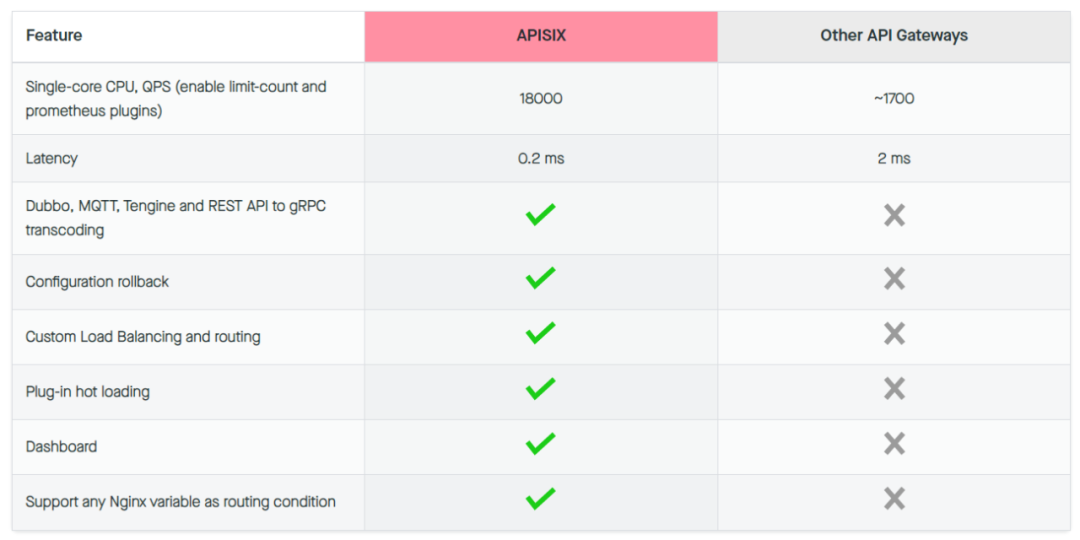Image resolution: width=1080 pixels, height=540 pixels.
Task: Click the 18000 QPS value cell
Action: [x=541, y=98]
